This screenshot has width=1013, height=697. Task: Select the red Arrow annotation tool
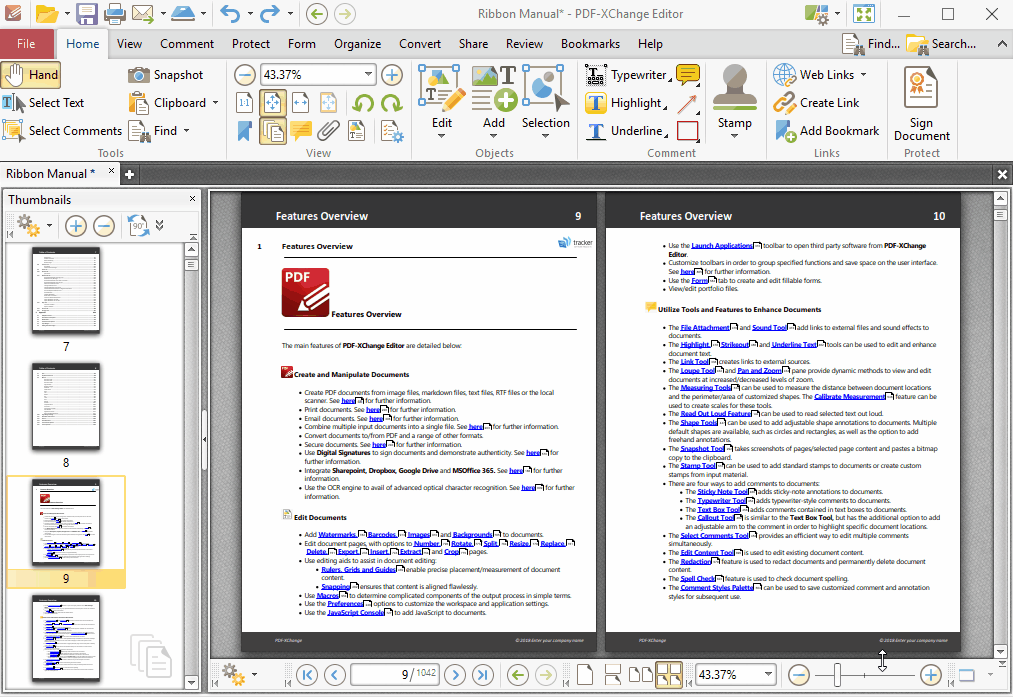pos(688,103)
